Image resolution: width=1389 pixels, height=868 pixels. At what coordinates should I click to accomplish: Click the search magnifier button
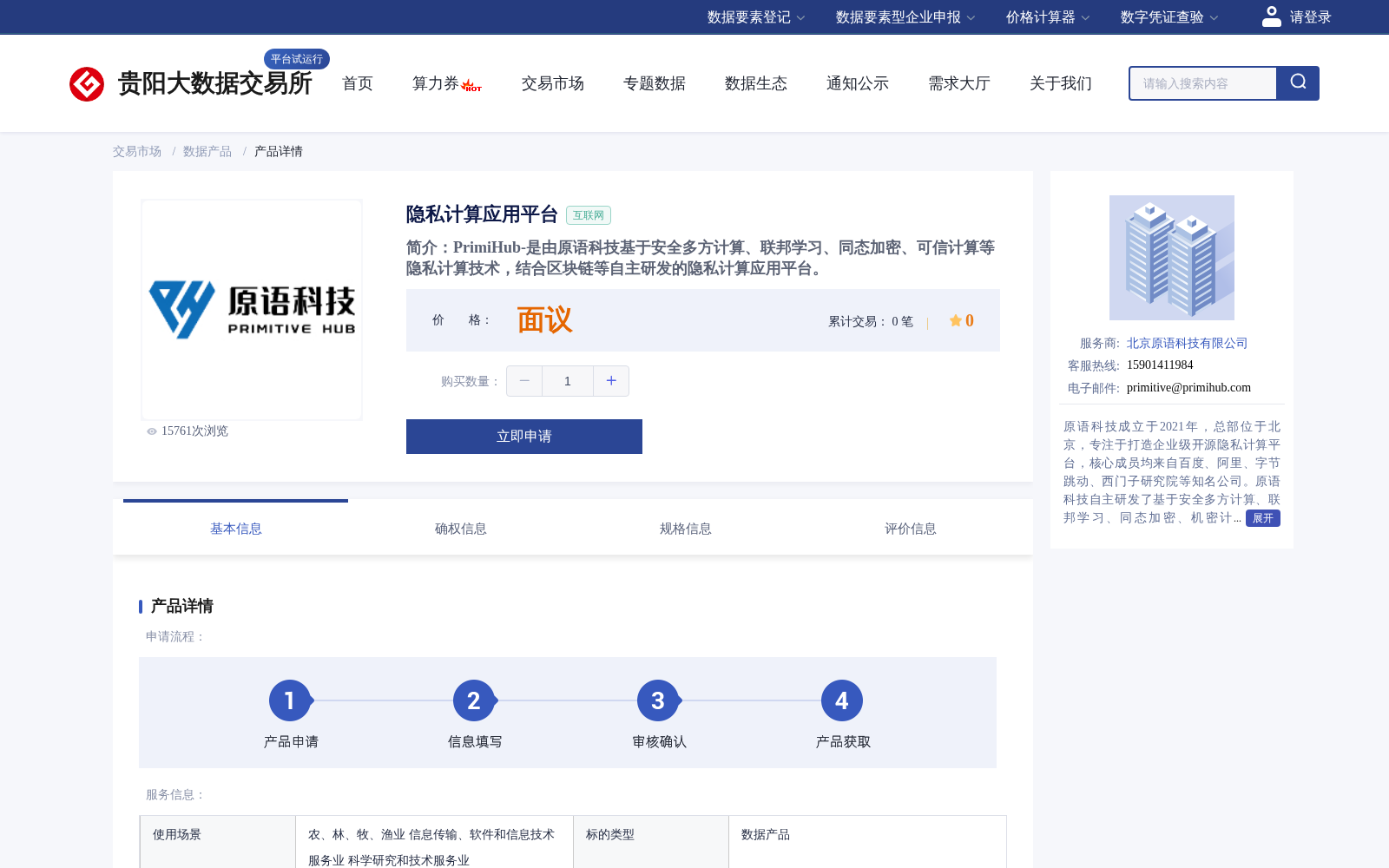tap(1298, 83)
